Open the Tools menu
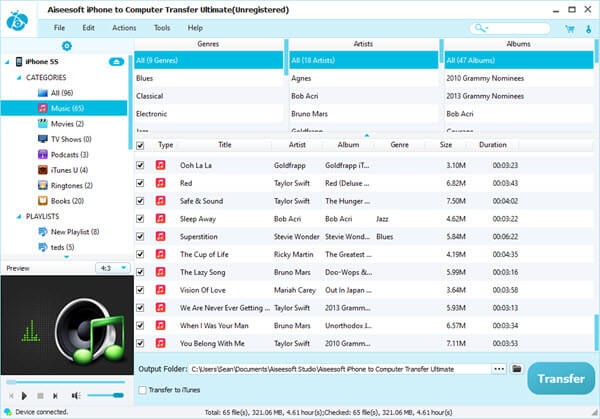 click(162, 28)
